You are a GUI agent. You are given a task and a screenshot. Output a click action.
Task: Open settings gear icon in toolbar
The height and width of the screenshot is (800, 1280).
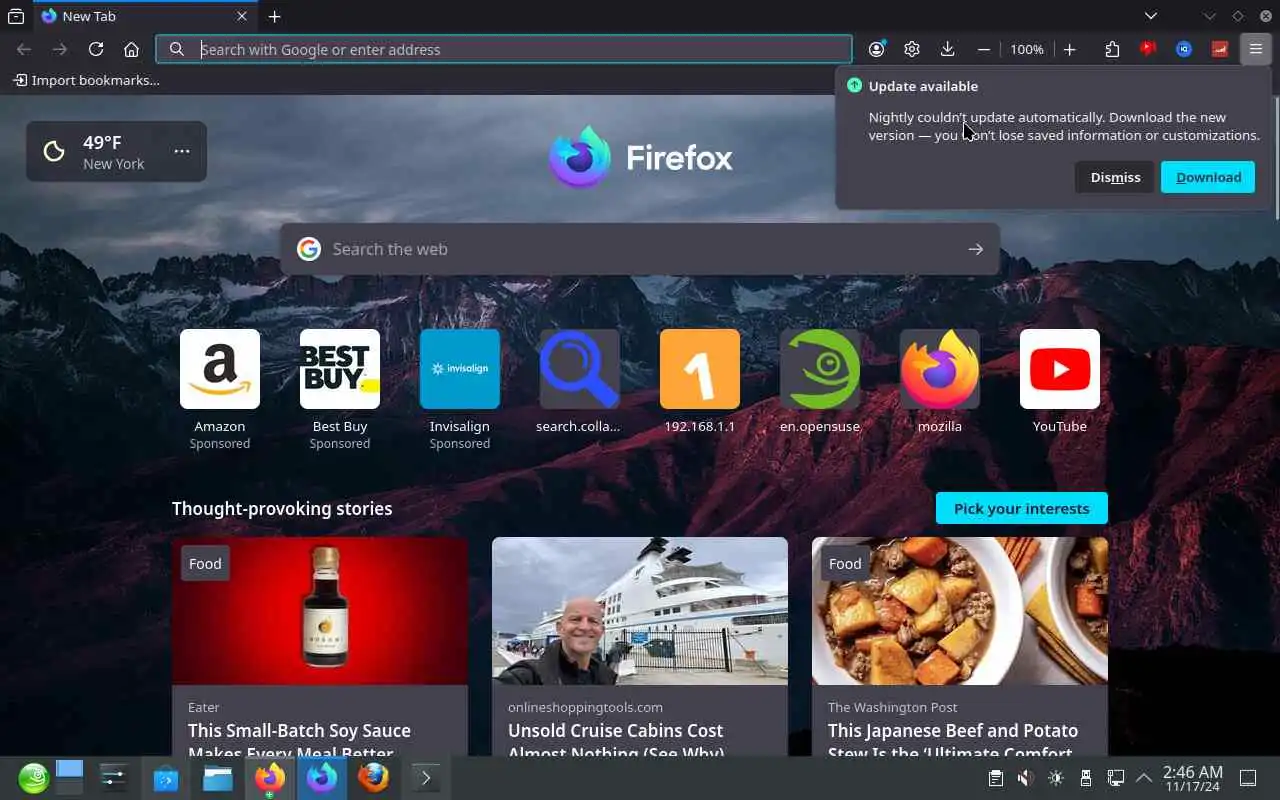point(912,49)
